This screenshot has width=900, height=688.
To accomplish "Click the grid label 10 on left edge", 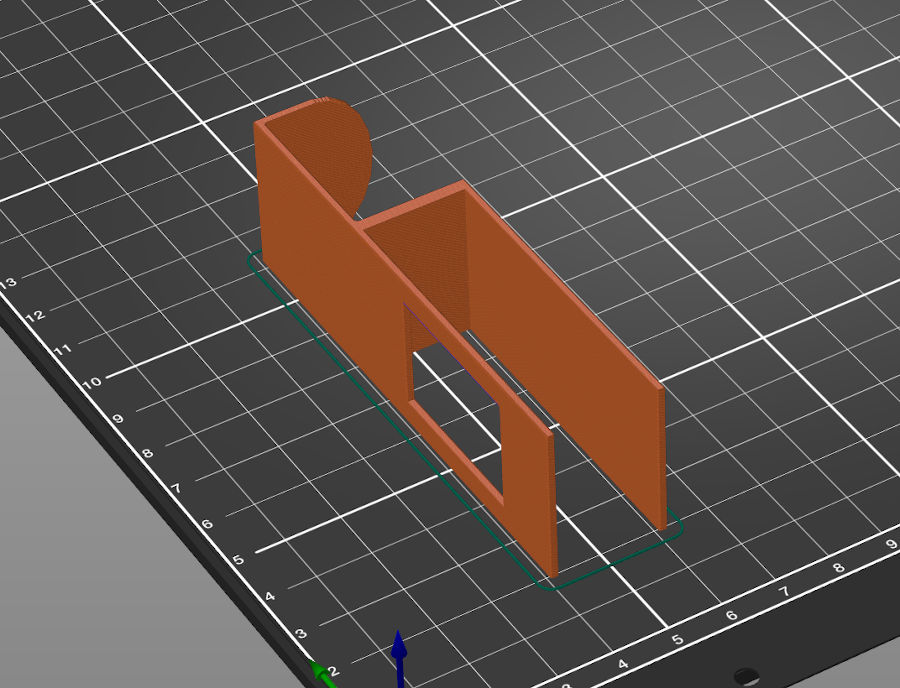I will [91, 382].
